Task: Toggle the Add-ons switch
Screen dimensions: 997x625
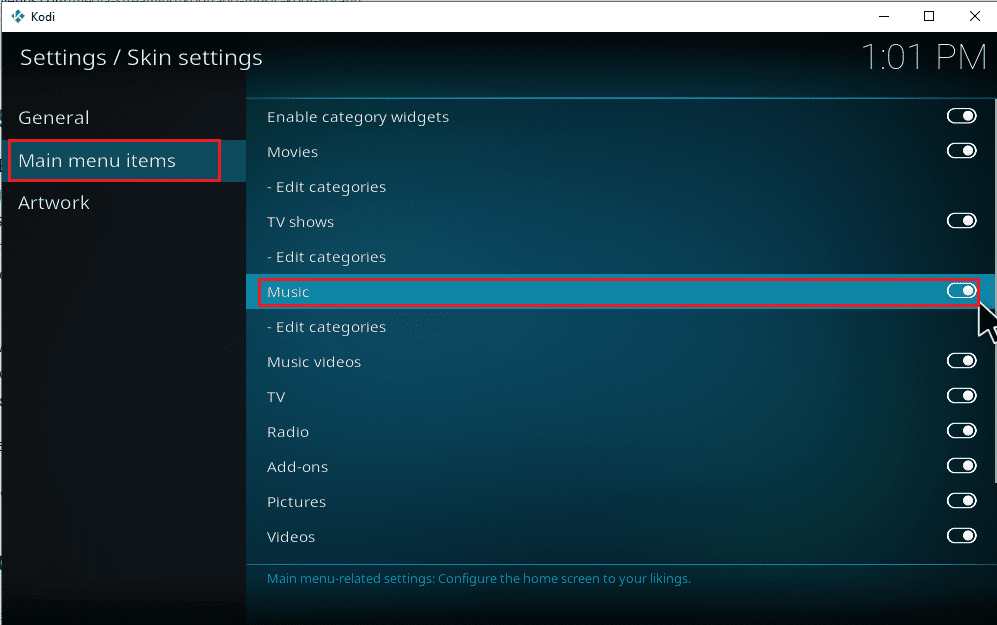Action: [x=961, y=465]
